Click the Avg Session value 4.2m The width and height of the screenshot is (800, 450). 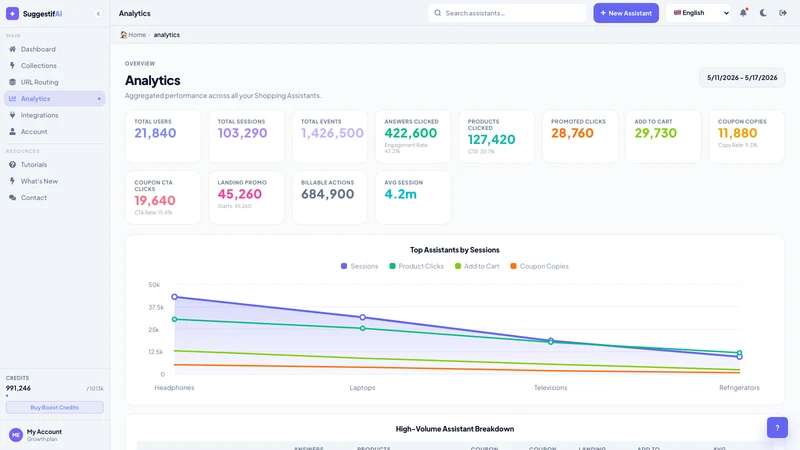pos(401,194)
